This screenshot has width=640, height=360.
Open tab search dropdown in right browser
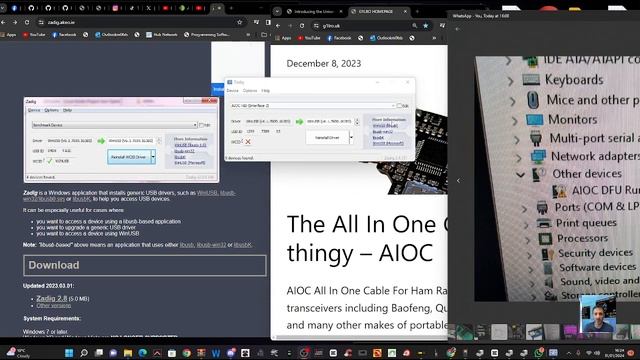click(x=277, y=11)
